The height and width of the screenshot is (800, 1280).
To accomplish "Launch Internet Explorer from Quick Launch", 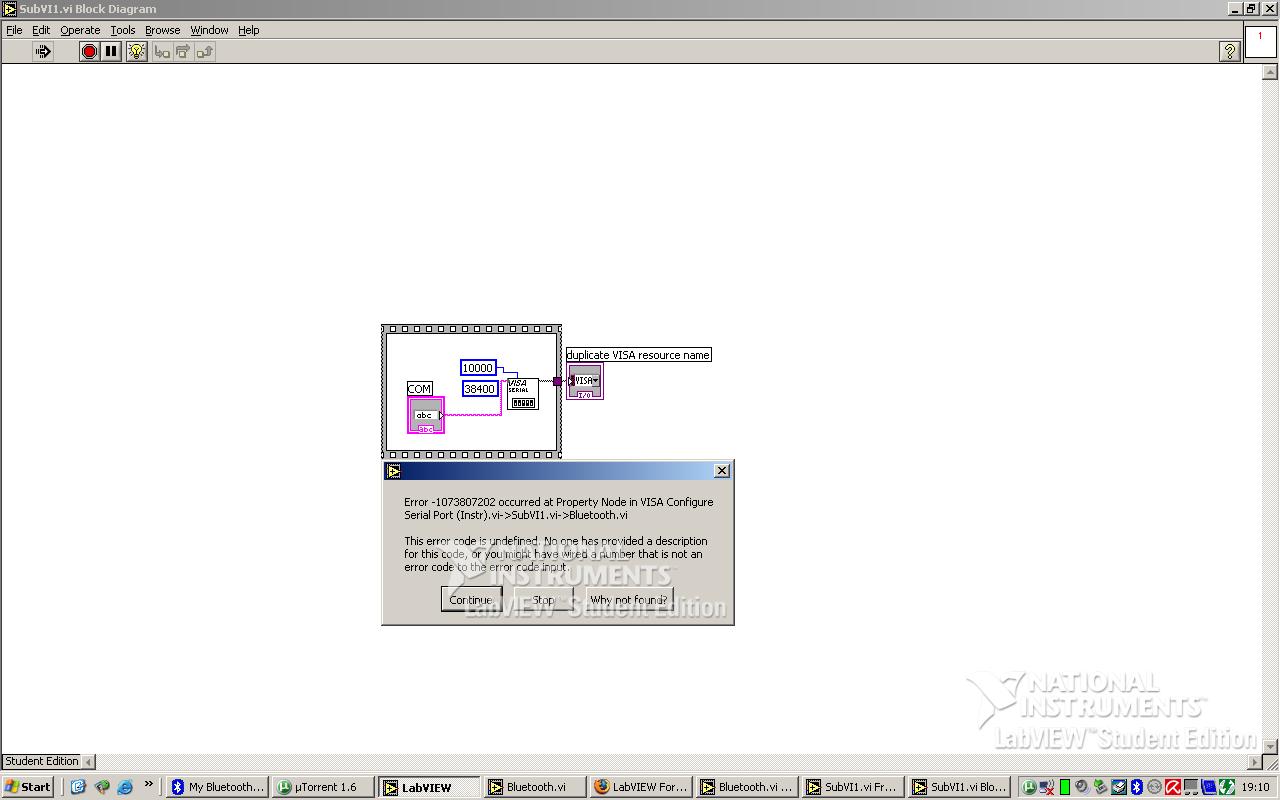I will pos(125,787).
